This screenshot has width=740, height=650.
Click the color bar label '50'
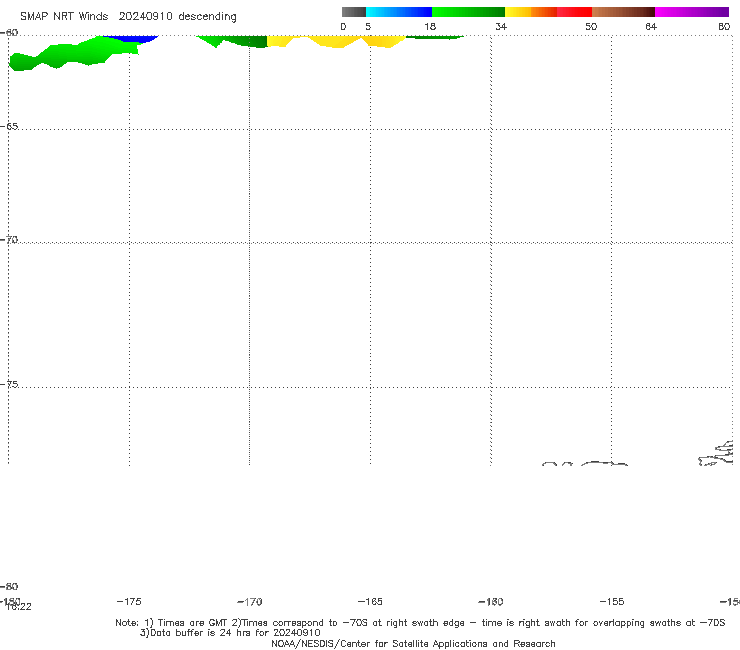pyautogui.click(x=591, y=26)
